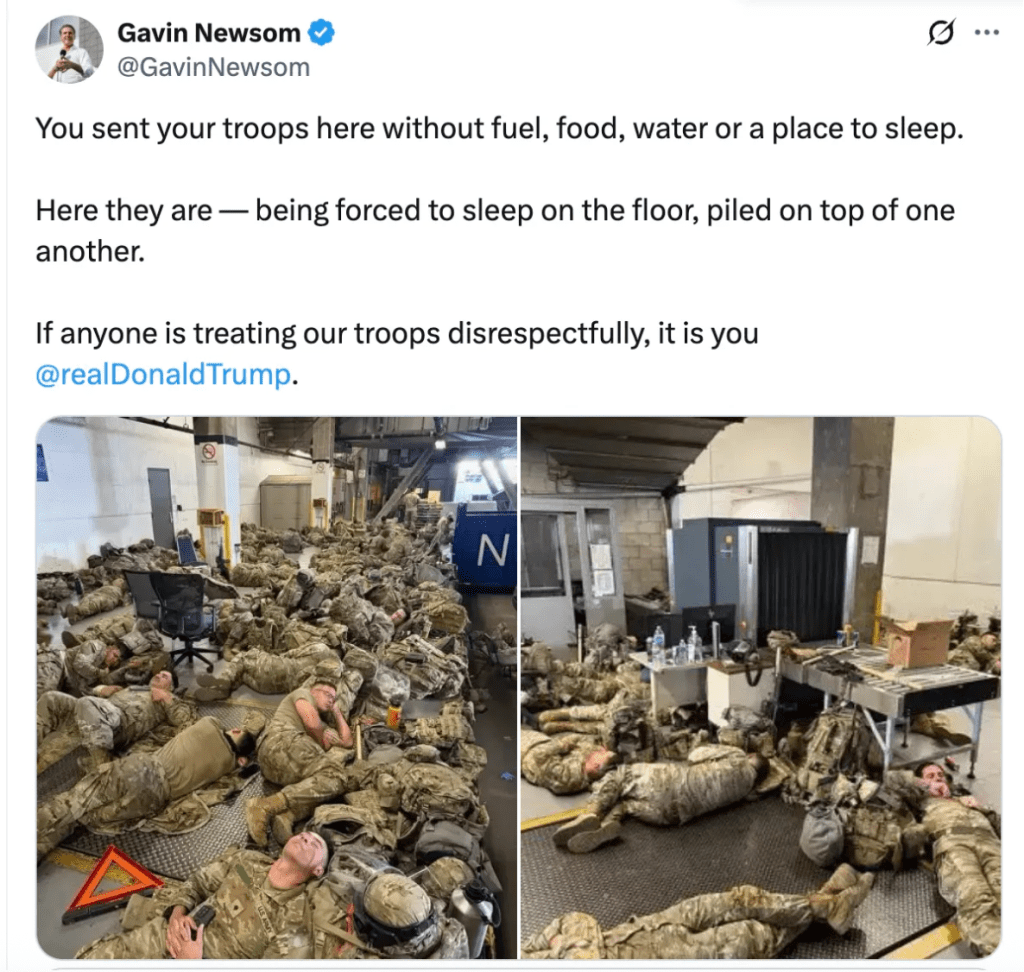
Task: Open the @GavinNewsom handle link
Action: tap(213, 67)
